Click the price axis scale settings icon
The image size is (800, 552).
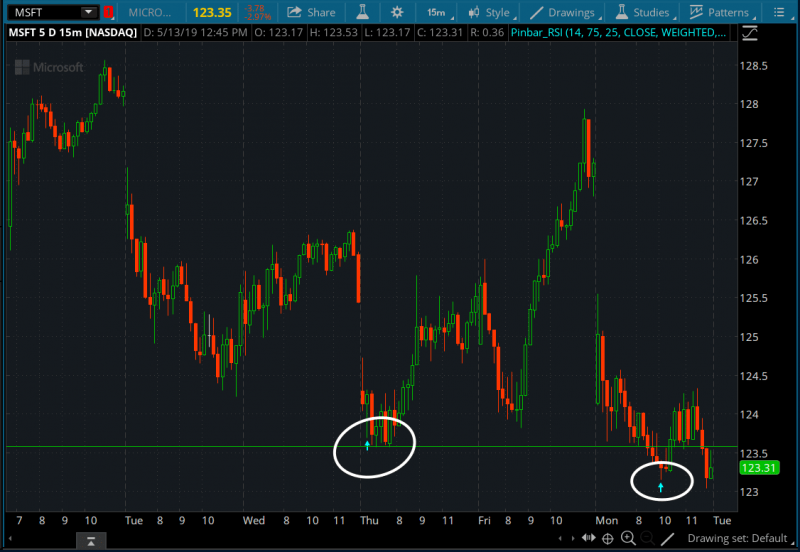(x=749, y=34)
